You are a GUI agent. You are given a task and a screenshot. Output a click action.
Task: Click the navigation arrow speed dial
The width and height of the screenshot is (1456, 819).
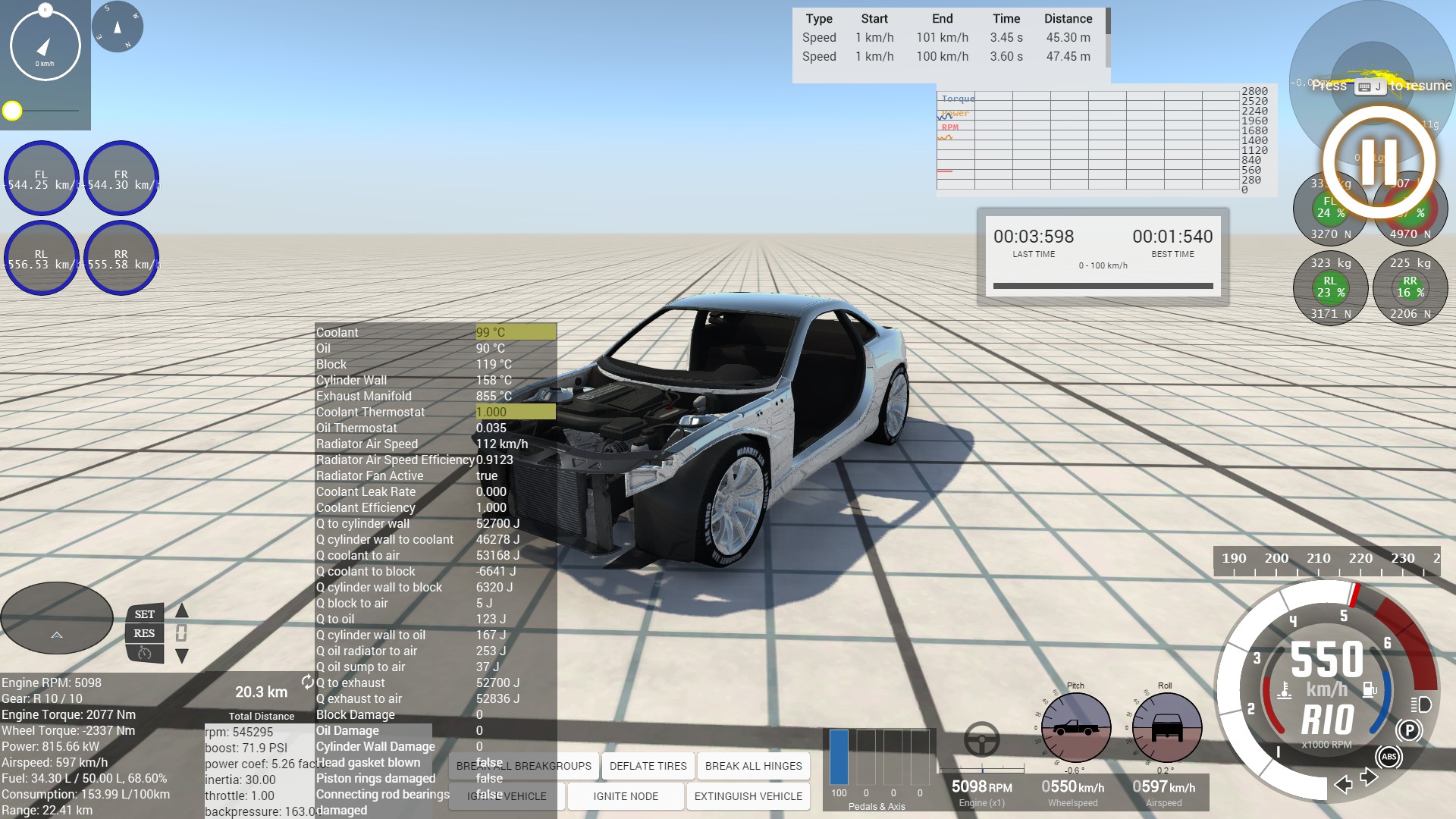pos(45,45)
